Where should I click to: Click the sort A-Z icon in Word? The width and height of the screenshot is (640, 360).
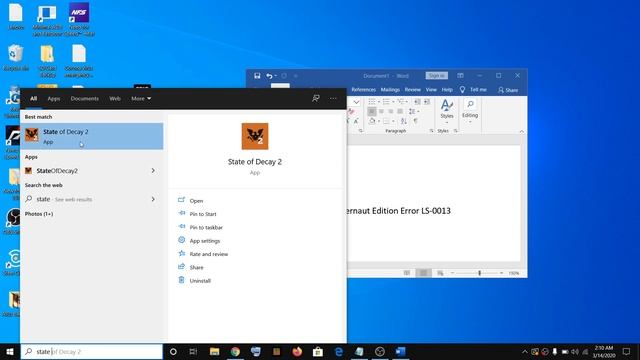click(404, 121)
